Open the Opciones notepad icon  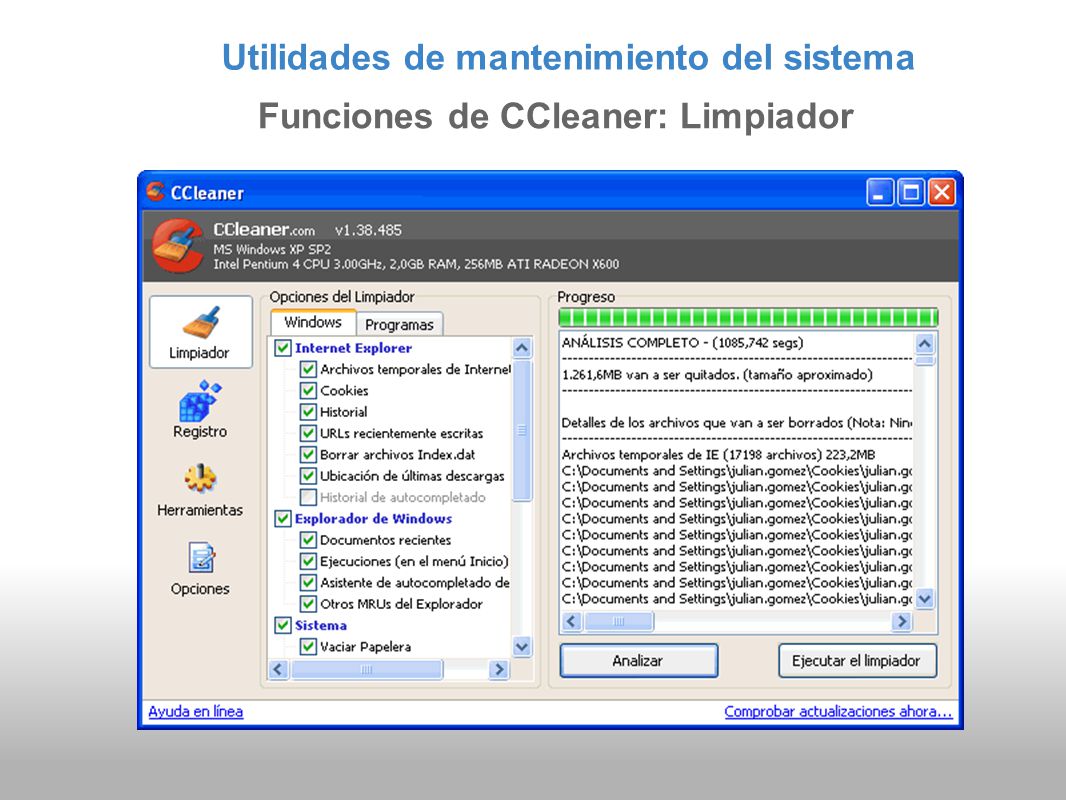pyautogui.click(x=201, y=557)
